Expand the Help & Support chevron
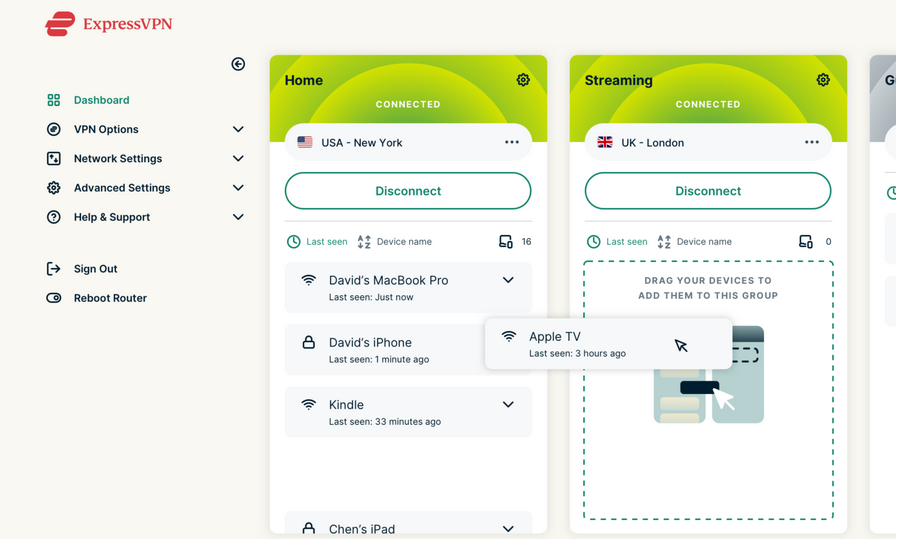The width and height of the screenshot is (897, 539). pos(238,217)
